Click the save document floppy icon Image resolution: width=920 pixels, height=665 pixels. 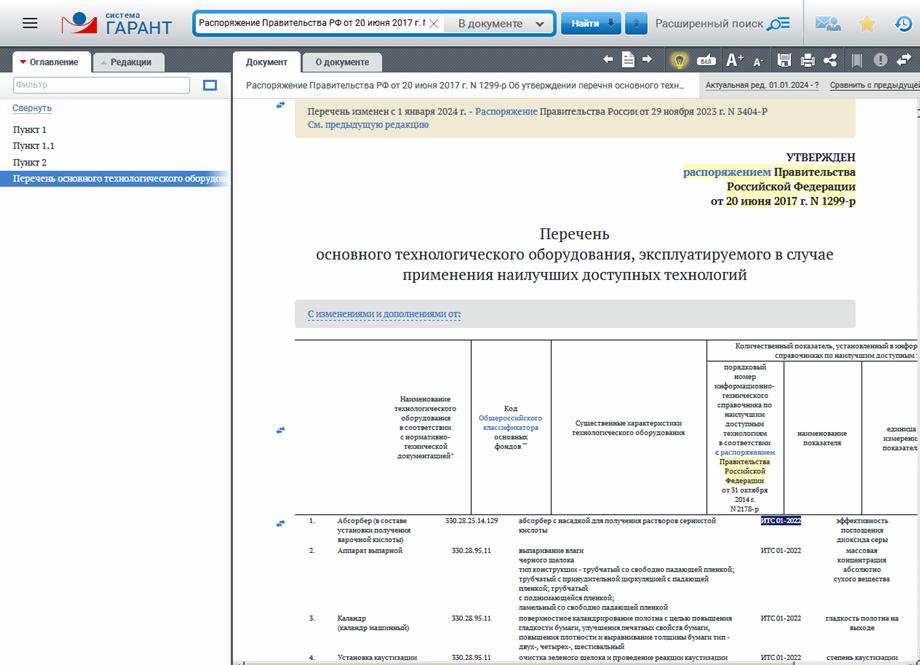tap(784, 61)
